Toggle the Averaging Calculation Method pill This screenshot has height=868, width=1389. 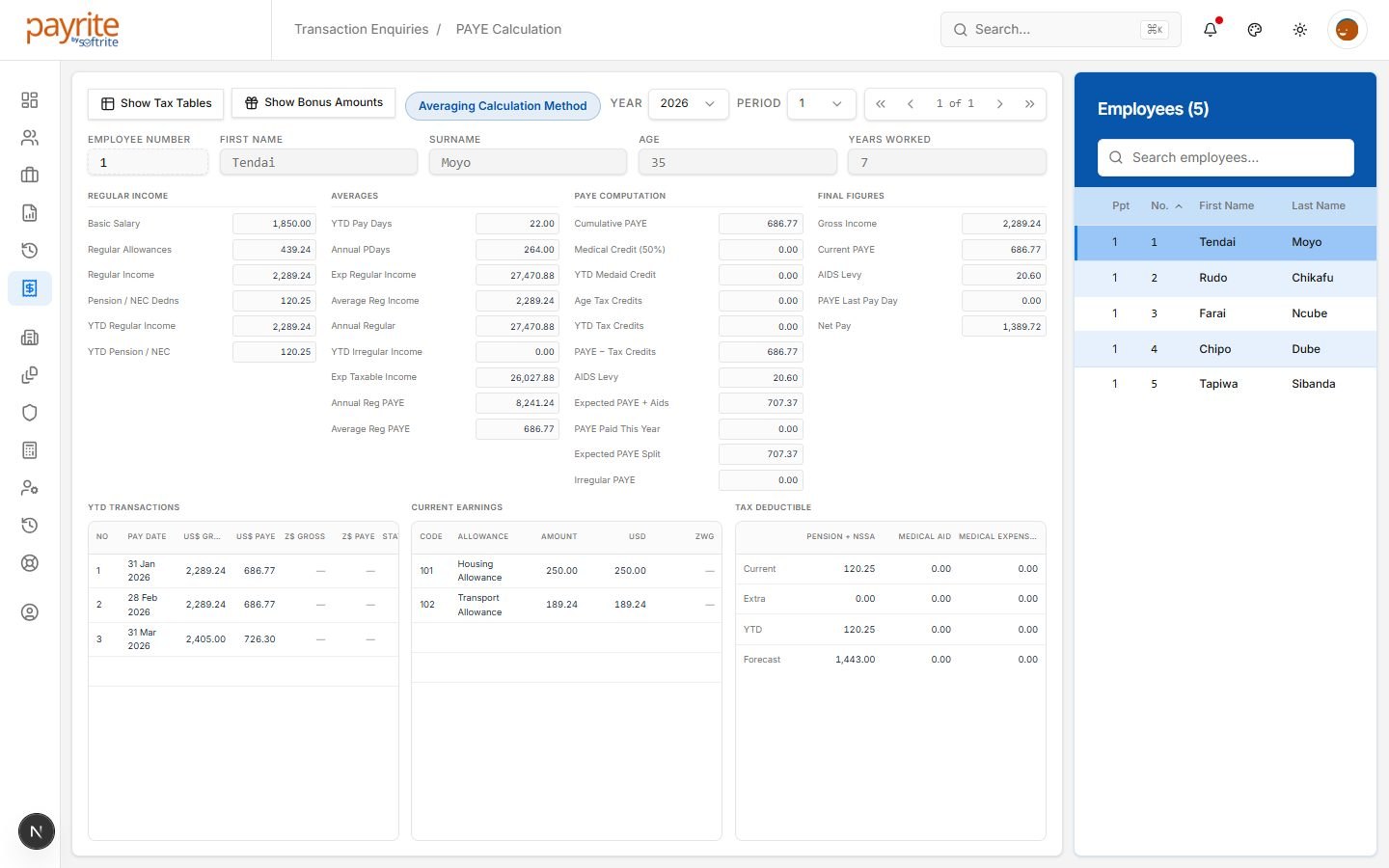click(x=503, y=106)
